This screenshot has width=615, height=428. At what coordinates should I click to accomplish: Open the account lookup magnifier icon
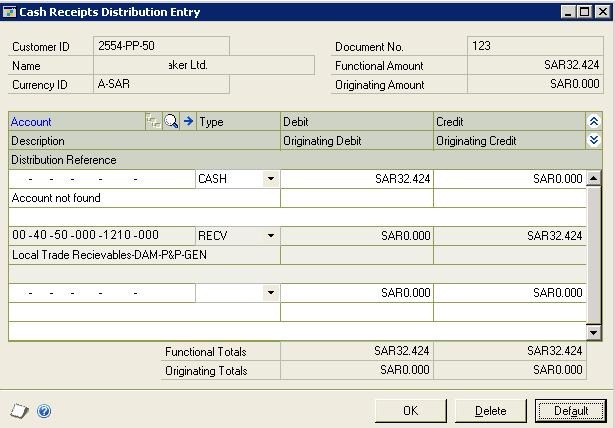(171, 121)
